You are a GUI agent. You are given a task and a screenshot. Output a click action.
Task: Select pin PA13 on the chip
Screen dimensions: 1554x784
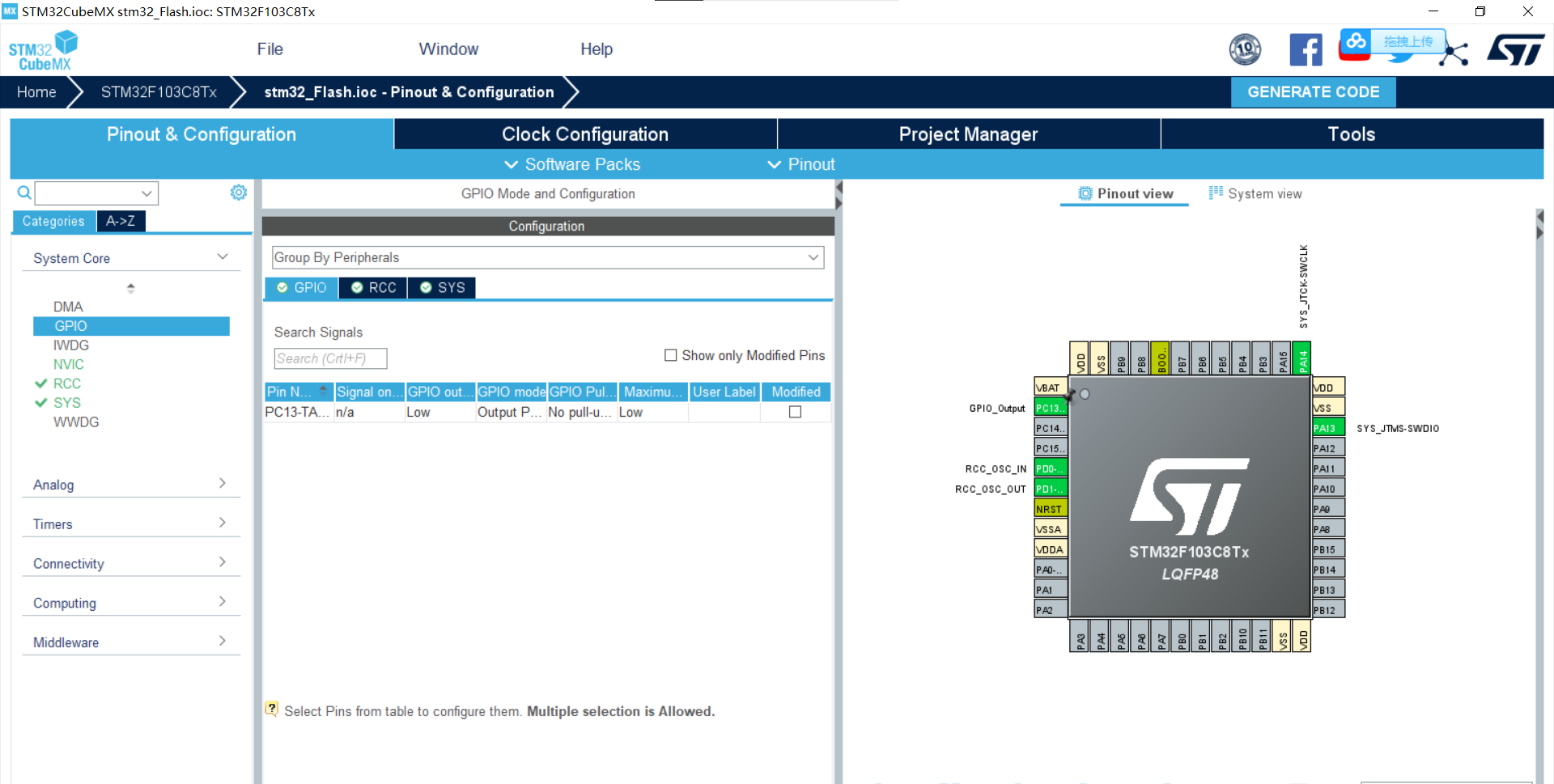tap(1327, 428)
